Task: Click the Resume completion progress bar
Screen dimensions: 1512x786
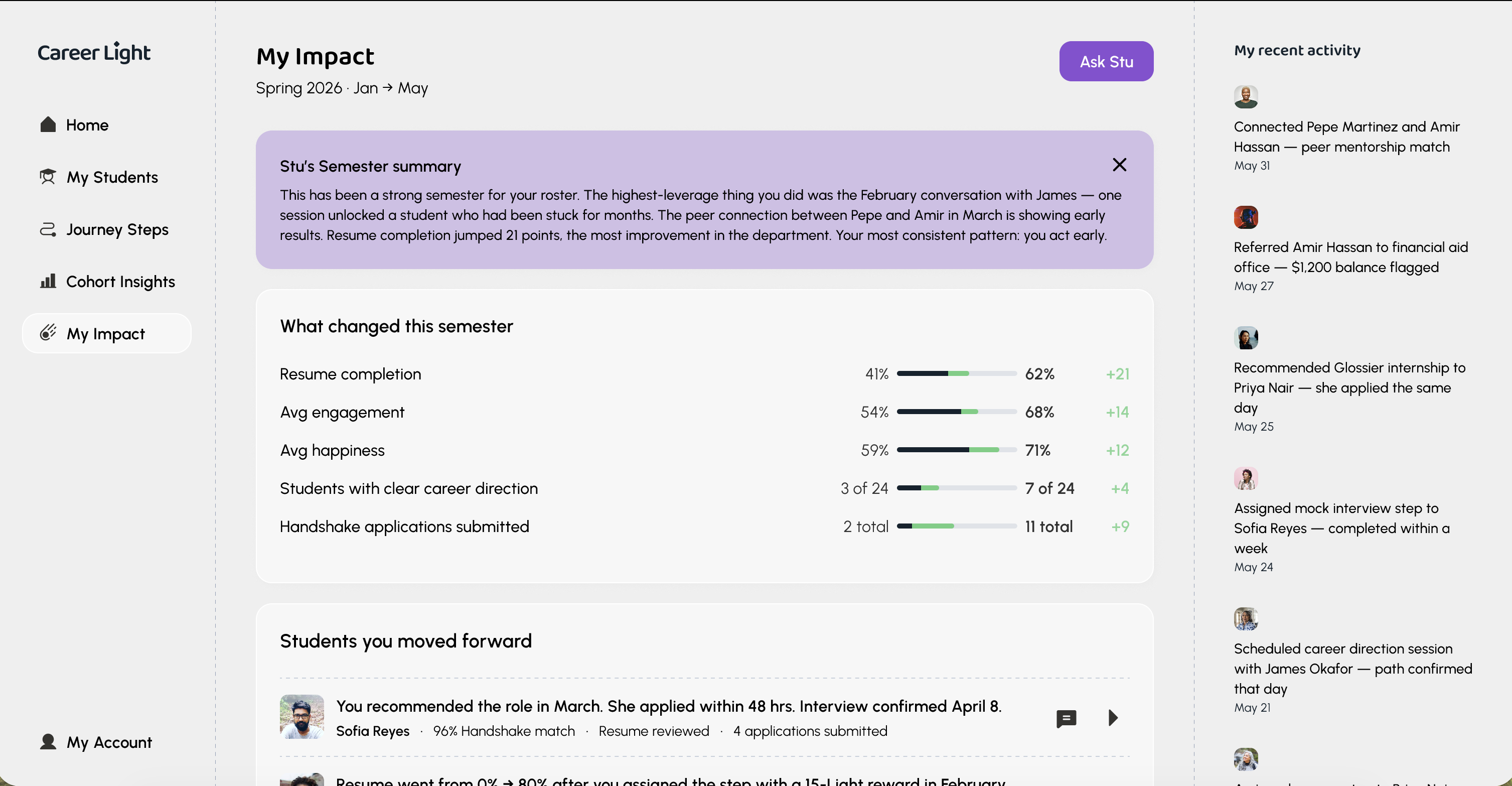Action: pos(956,373)
